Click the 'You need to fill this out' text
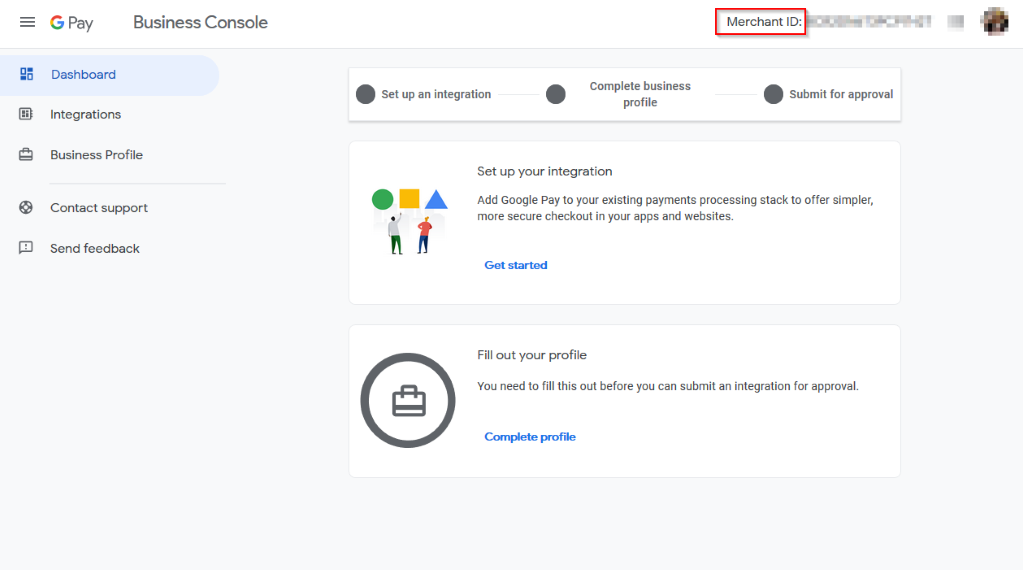 point(667,386)
